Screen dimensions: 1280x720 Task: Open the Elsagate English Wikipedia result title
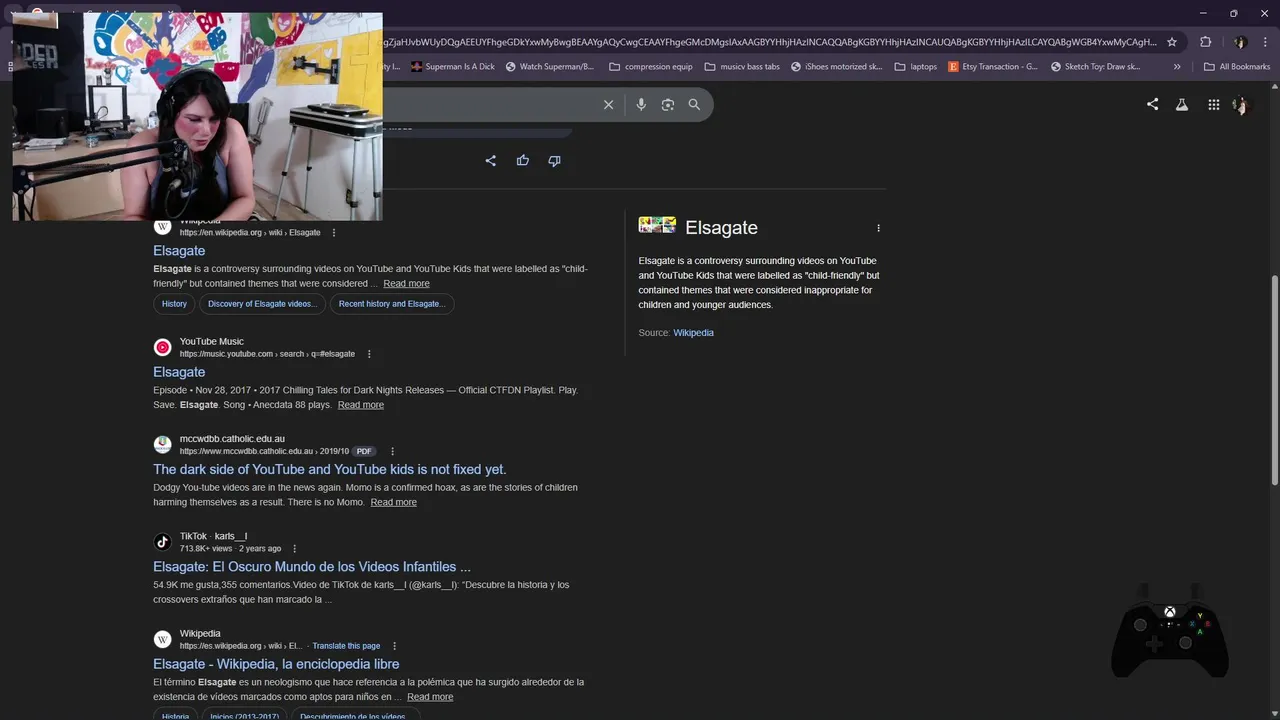(x=179, y=251)
